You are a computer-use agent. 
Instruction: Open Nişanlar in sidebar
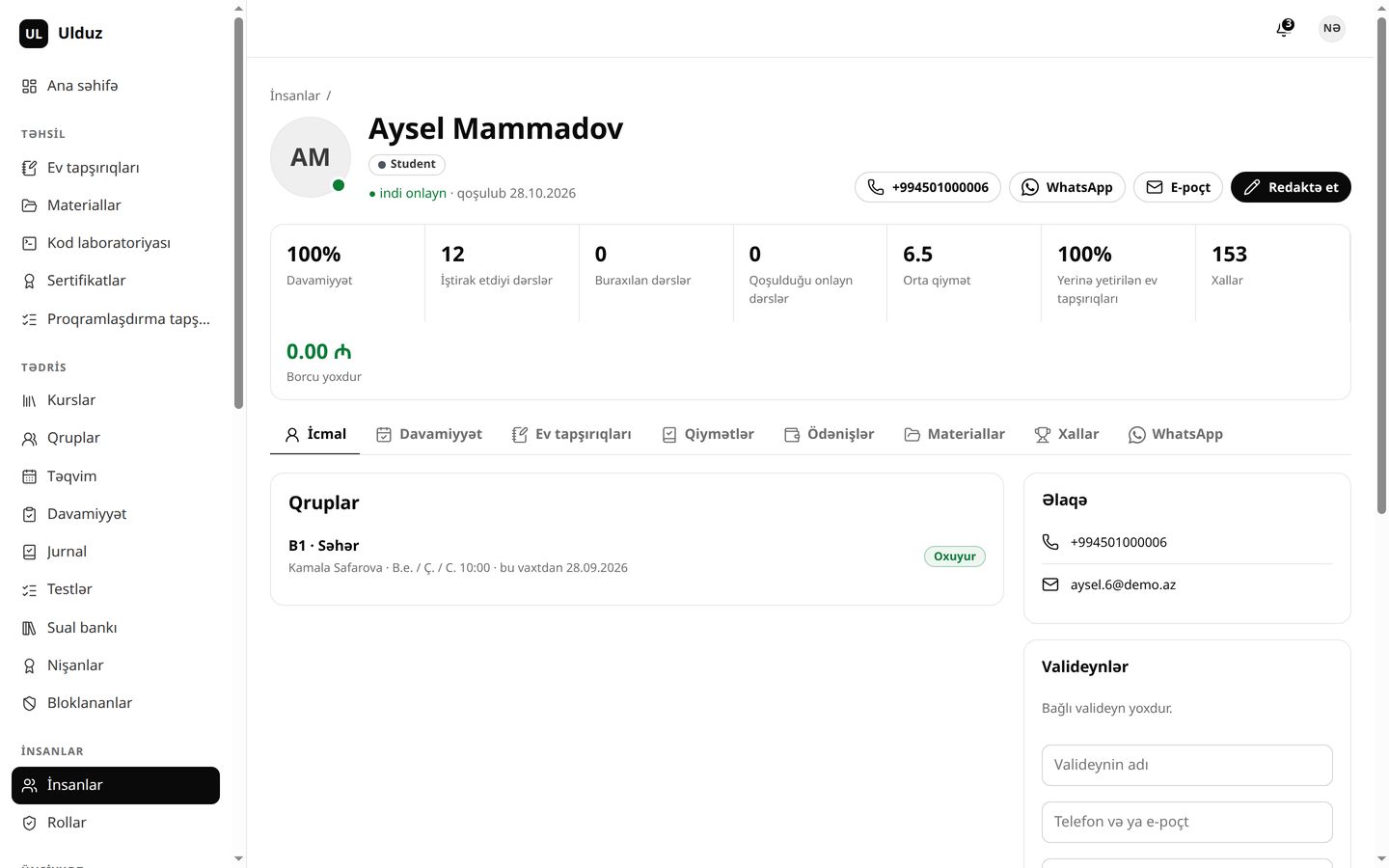(x=116, y=665)
